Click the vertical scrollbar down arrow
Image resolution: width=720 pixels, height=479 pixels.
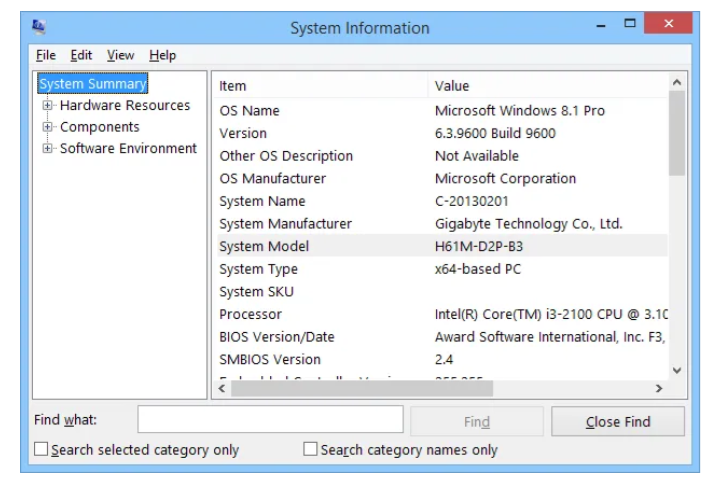[677, 370]
